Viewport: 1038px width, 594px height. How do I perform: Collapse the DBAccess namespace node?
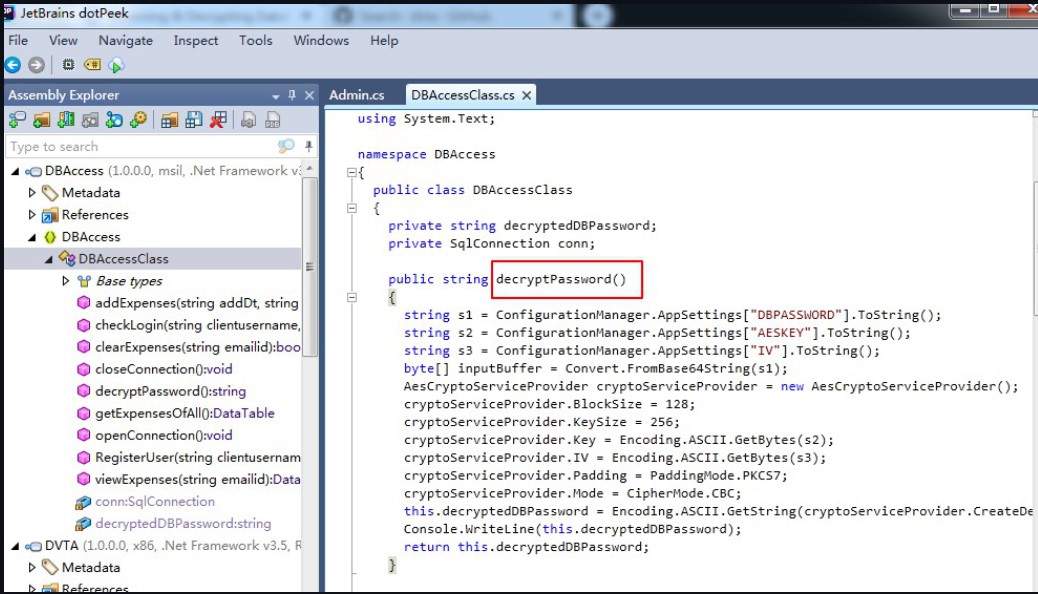[32, 237]
